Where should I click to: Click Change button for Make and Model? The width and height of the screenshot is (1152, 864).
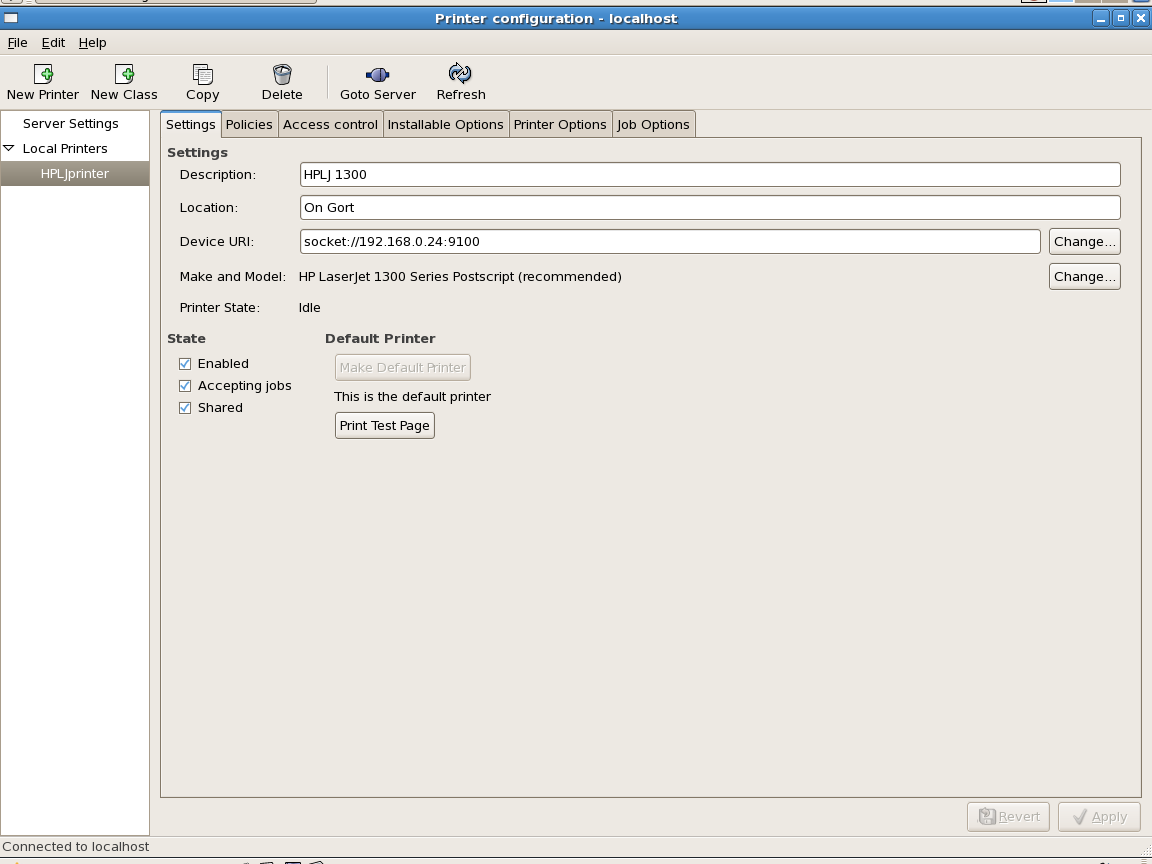1084,277
